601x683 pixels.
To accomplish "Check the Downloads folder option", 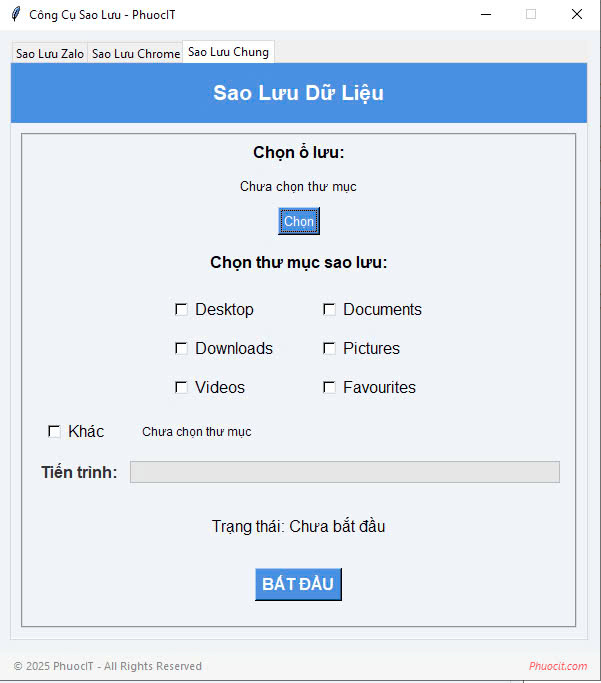I will click(x=182, y=349).
